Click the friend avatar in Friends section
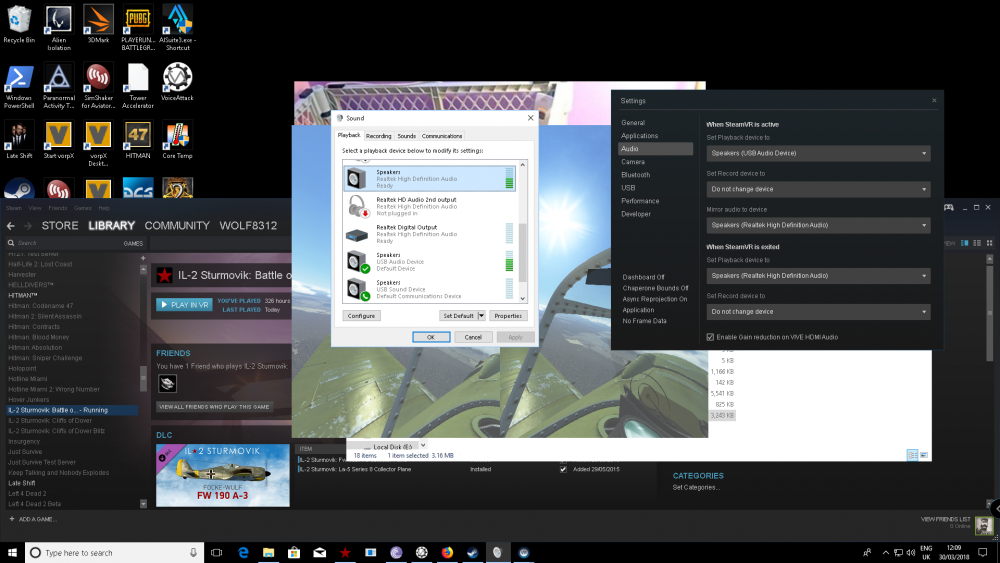 pyautogui.click(x=167, y=383)
